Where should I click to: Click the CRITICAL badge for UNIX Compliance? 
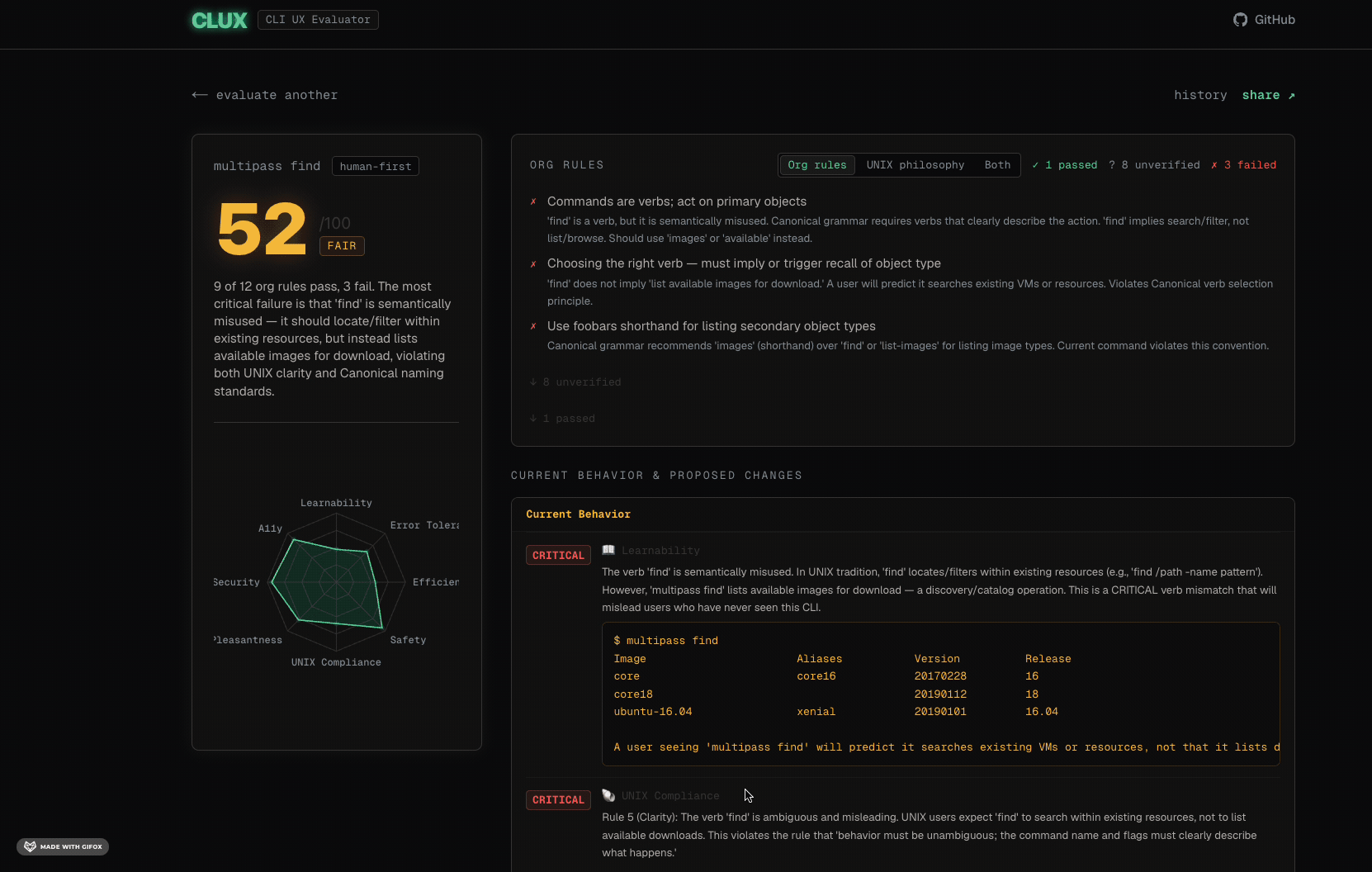click(x=558, y=799)
